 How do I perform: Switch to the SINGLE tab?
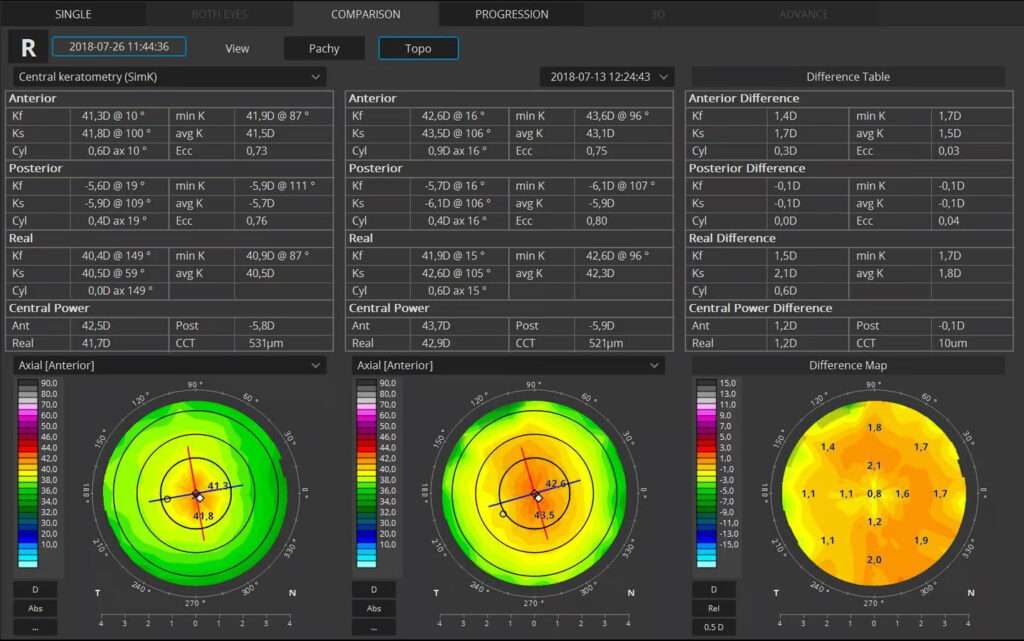coord(73,14)
